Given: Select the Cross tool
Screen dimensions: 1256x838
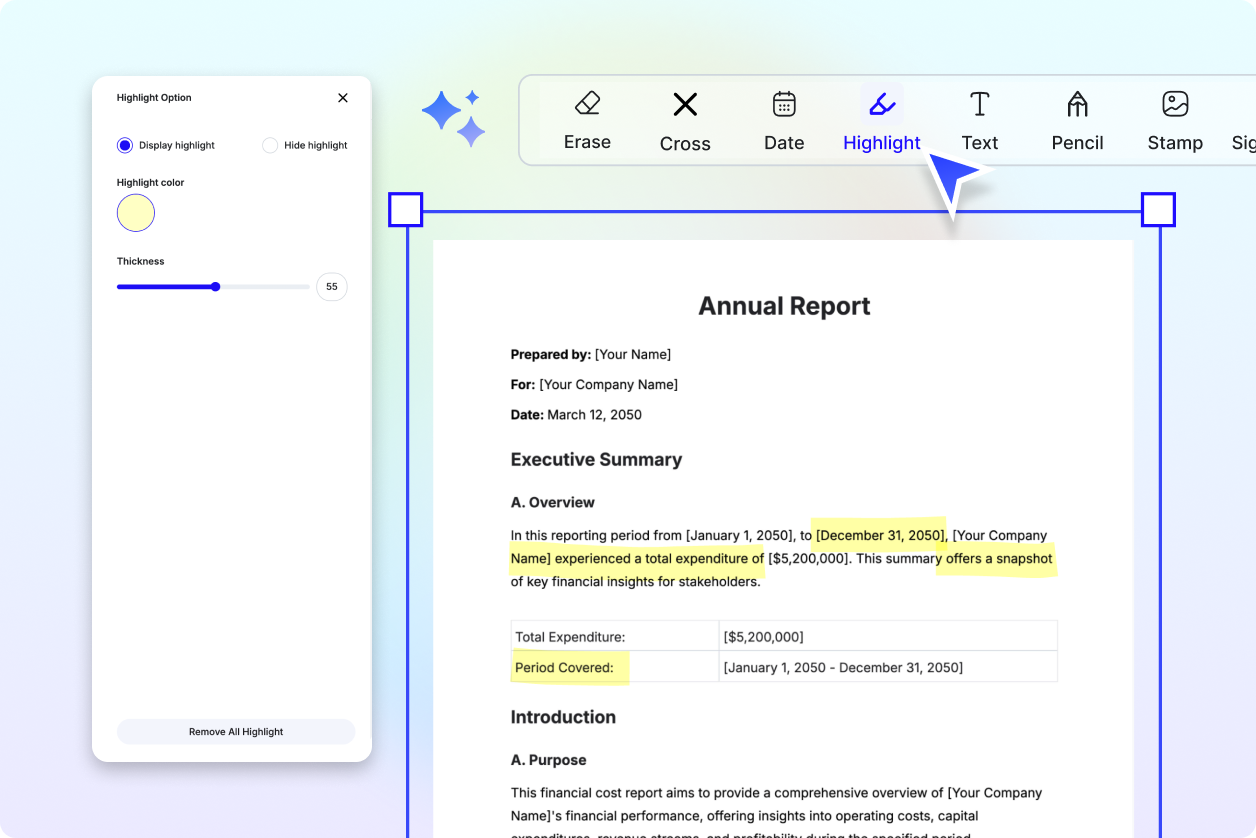Looking at the screenshot, I should (685, 118).
